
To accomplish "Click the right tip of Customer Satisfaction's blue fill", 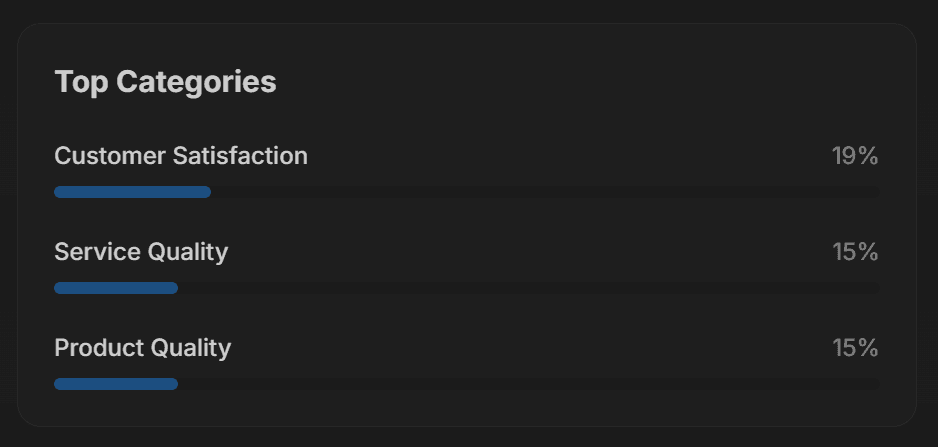I will [x=206, y=192].
